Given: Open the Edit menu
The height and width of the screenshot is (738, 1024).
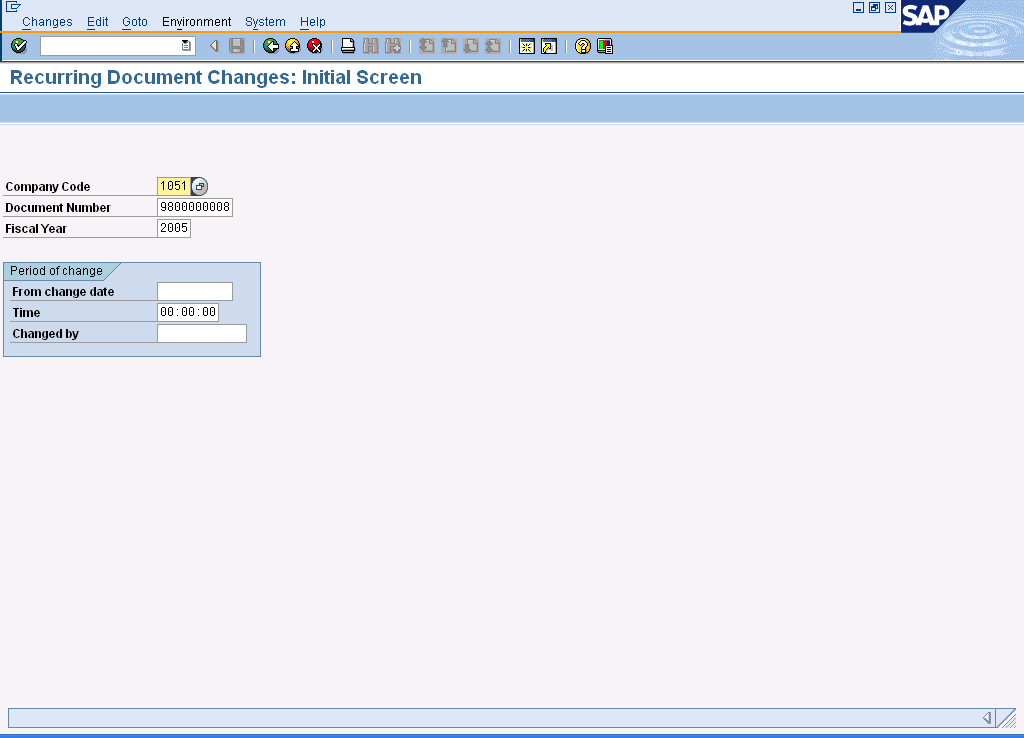Looking at the screenshot, I should coord(97,22).
